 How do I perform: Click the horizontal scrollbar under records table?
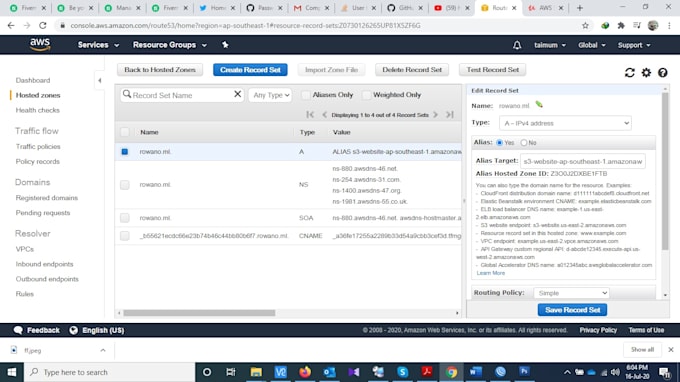pyautogui.click(x=199, y=313)
